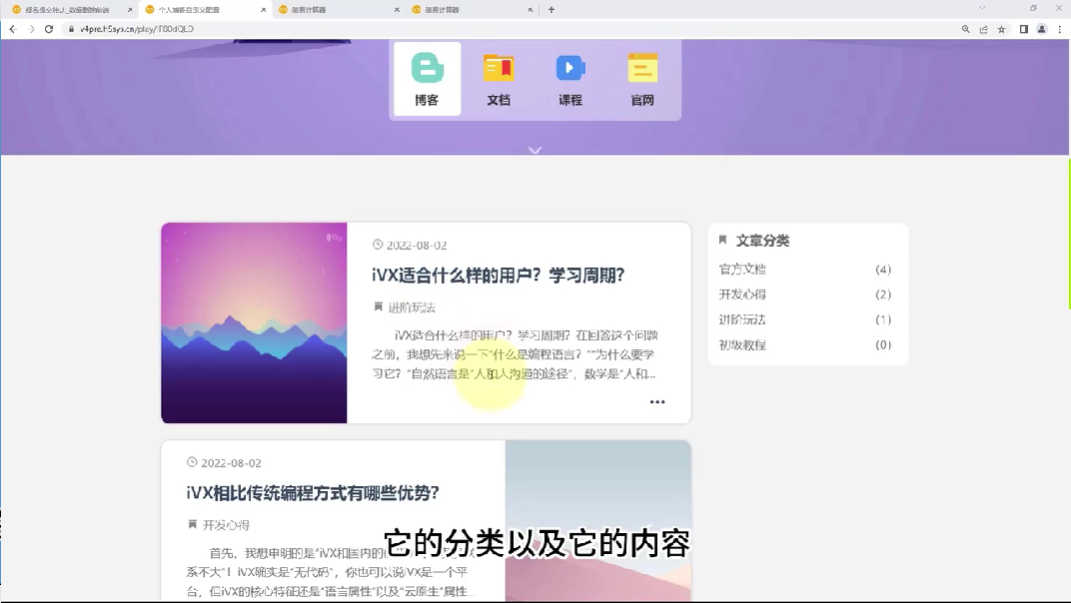Click the (0) count next to 初级教程

coord(883,345)
